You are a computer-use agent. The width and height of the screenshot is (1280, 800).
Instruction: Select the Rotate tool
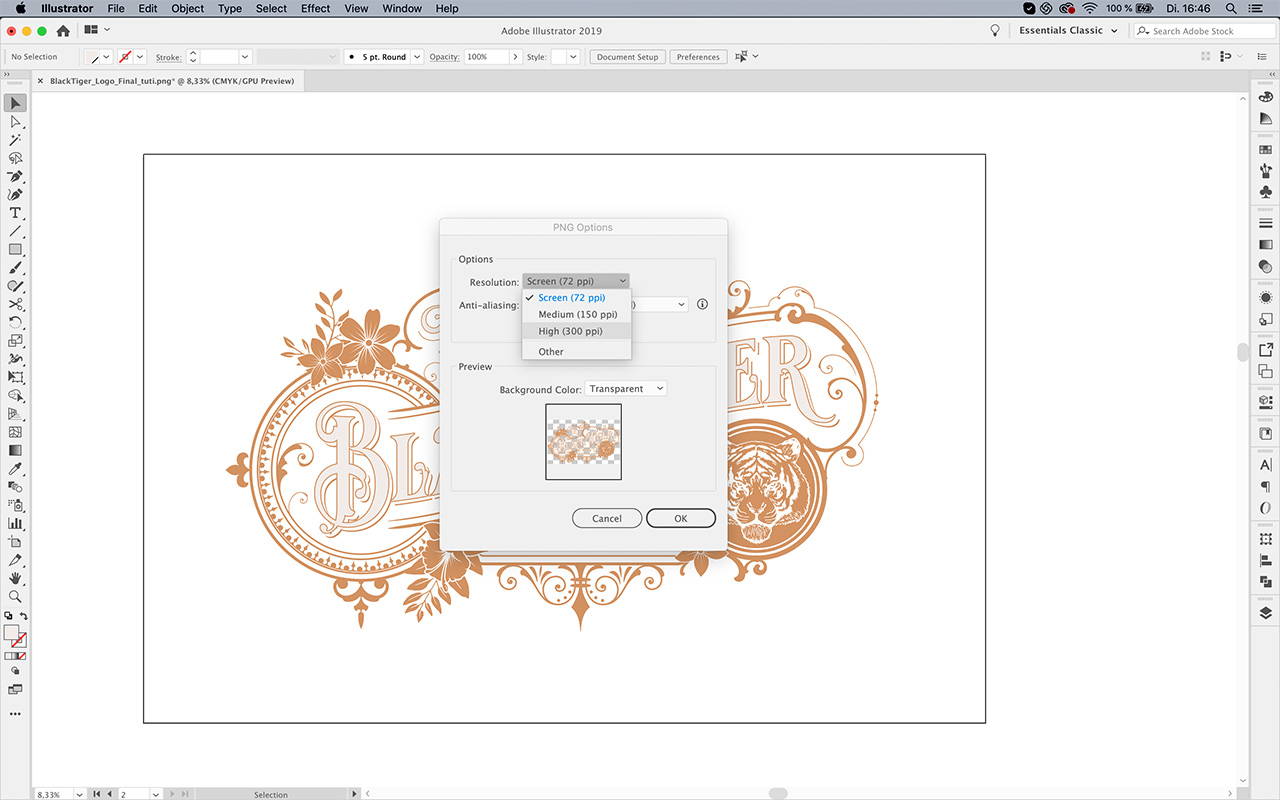[15, 322]
